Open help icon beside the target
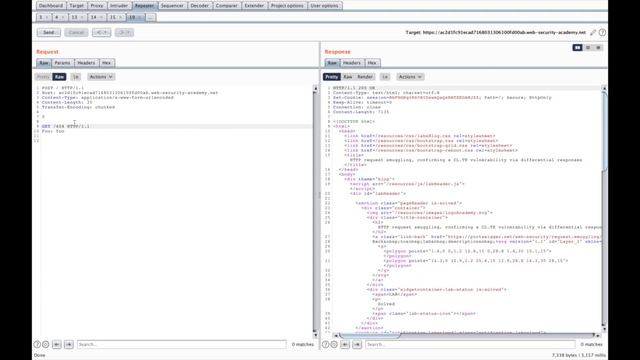Screen dimensions: 640x360 coord(602,32)
